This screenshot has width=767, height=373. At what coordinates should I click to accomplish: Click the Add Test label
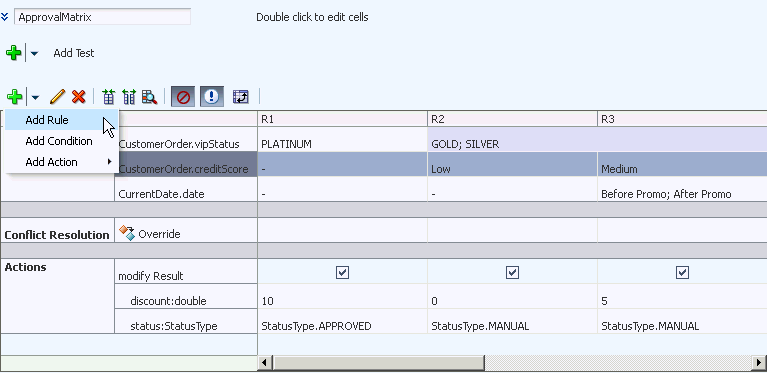point(74,53)
